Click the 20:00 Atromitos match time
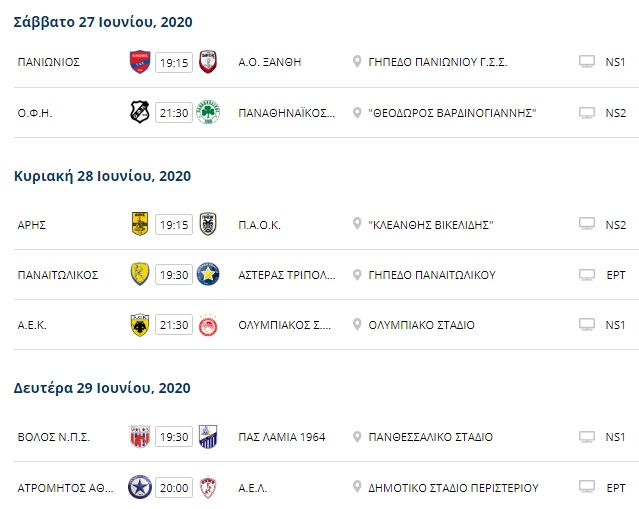Image resolution: width=639 pixels, height=509 pixels. 174,488
